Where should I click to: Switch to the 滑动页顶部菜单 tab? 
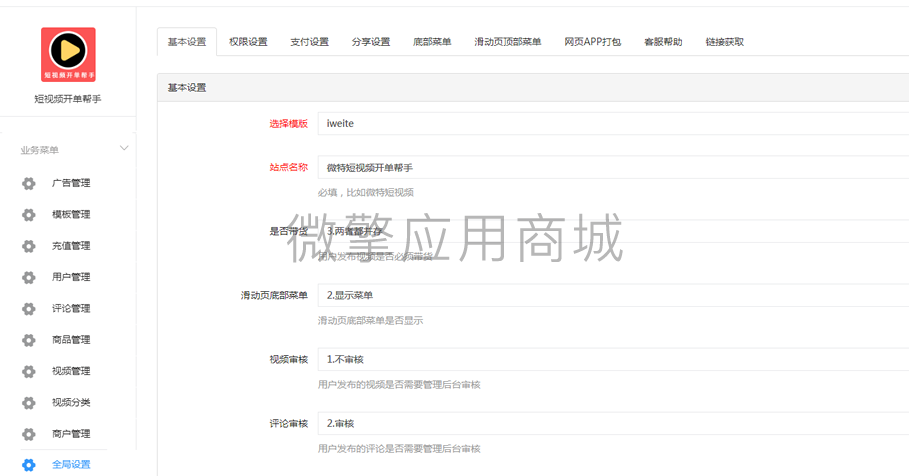click(x=508, y=42)
